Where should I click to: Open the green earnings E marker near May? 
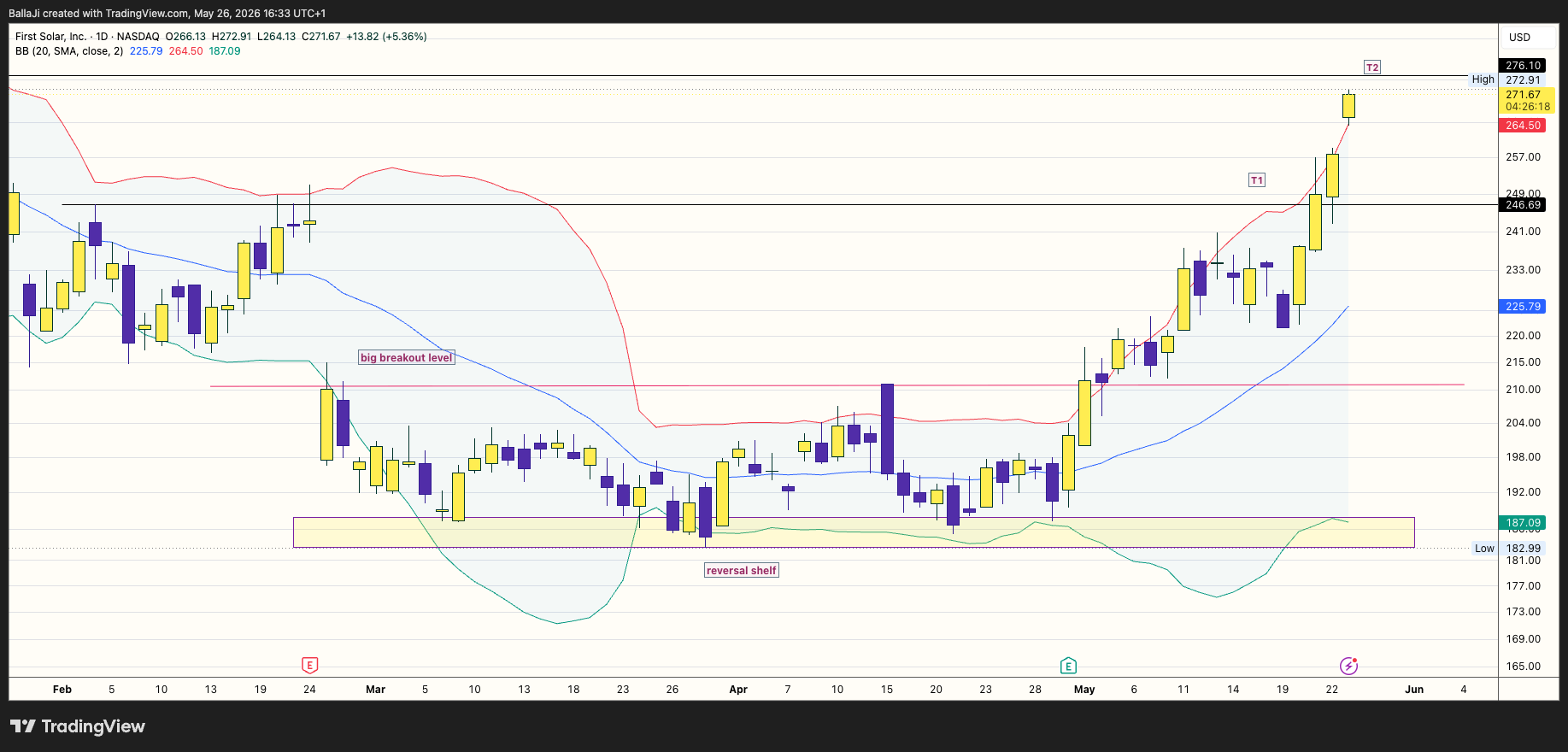click(1068, 665)
